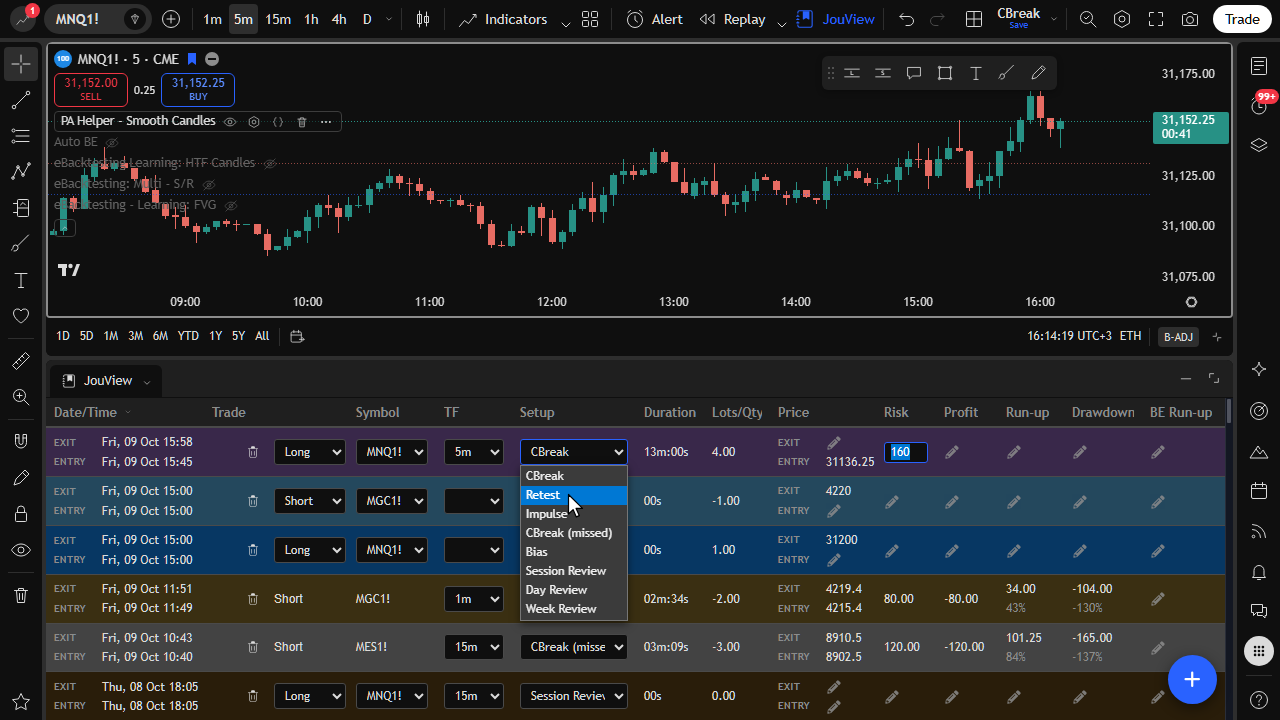The height and width of the screenshot is (720, 1280).
Task: Open chart settings hexagon icon
Action: [x=1122, y=19]
